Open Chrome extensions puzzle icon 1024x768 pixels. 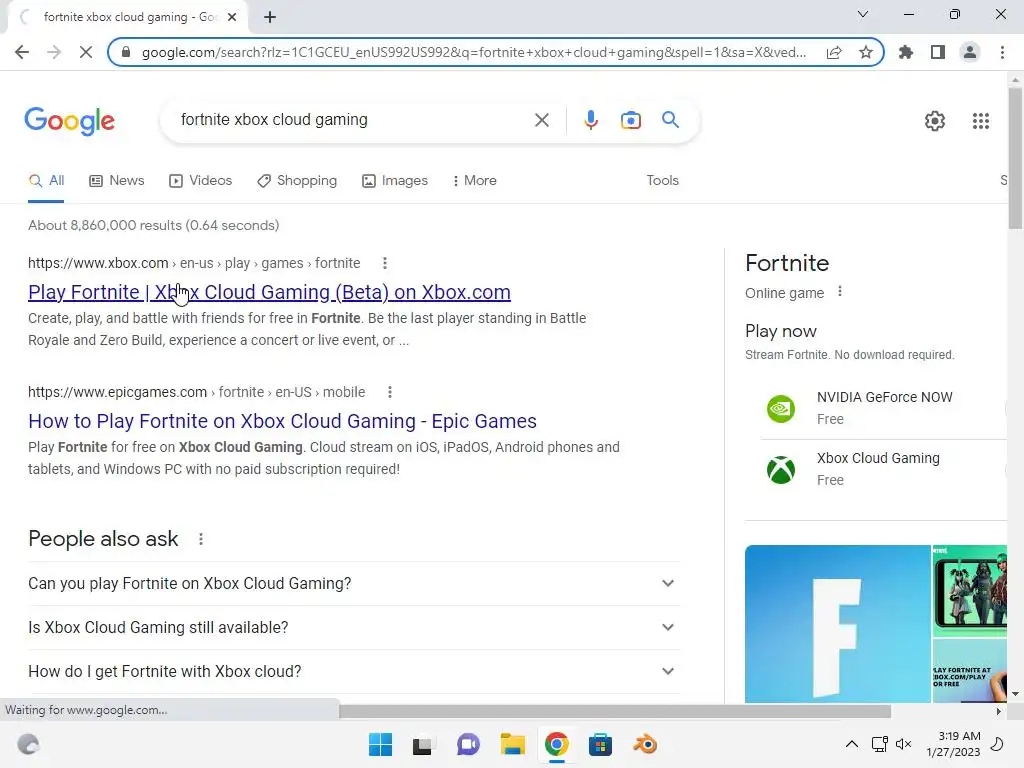point(906,52)
